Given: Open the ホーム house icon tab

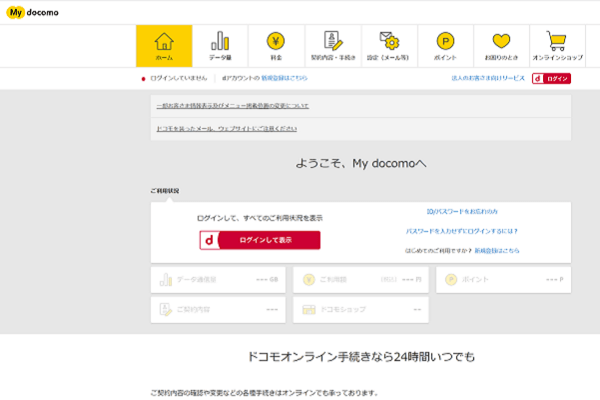Looking at the screenshot, I should click(x=164, y=46).
